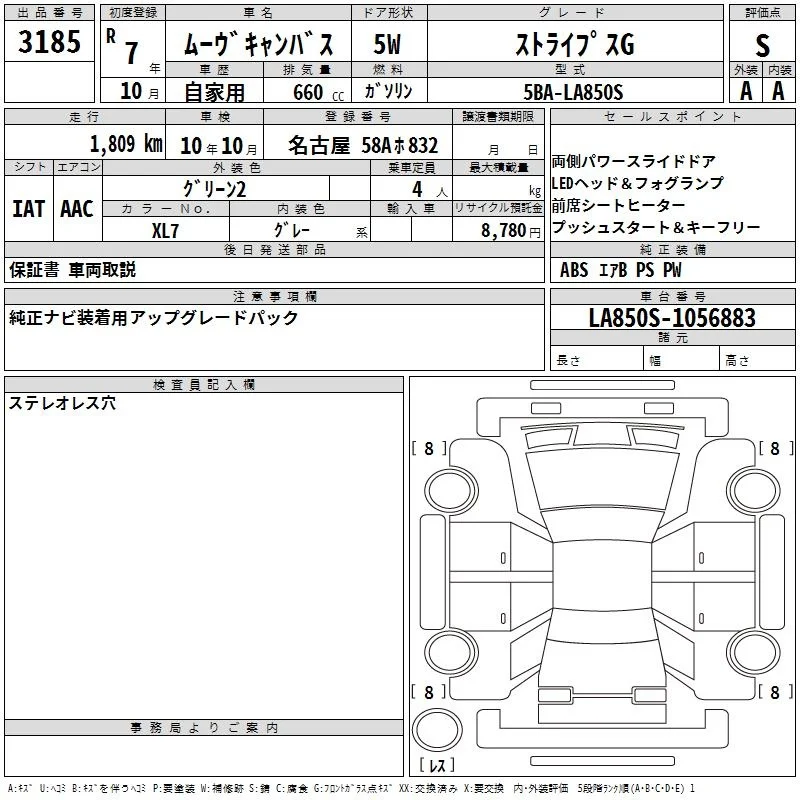Click registration number 名古屋 58Aホ832
The height and width of the screenshot is (800, 800).
click(363, 145)
